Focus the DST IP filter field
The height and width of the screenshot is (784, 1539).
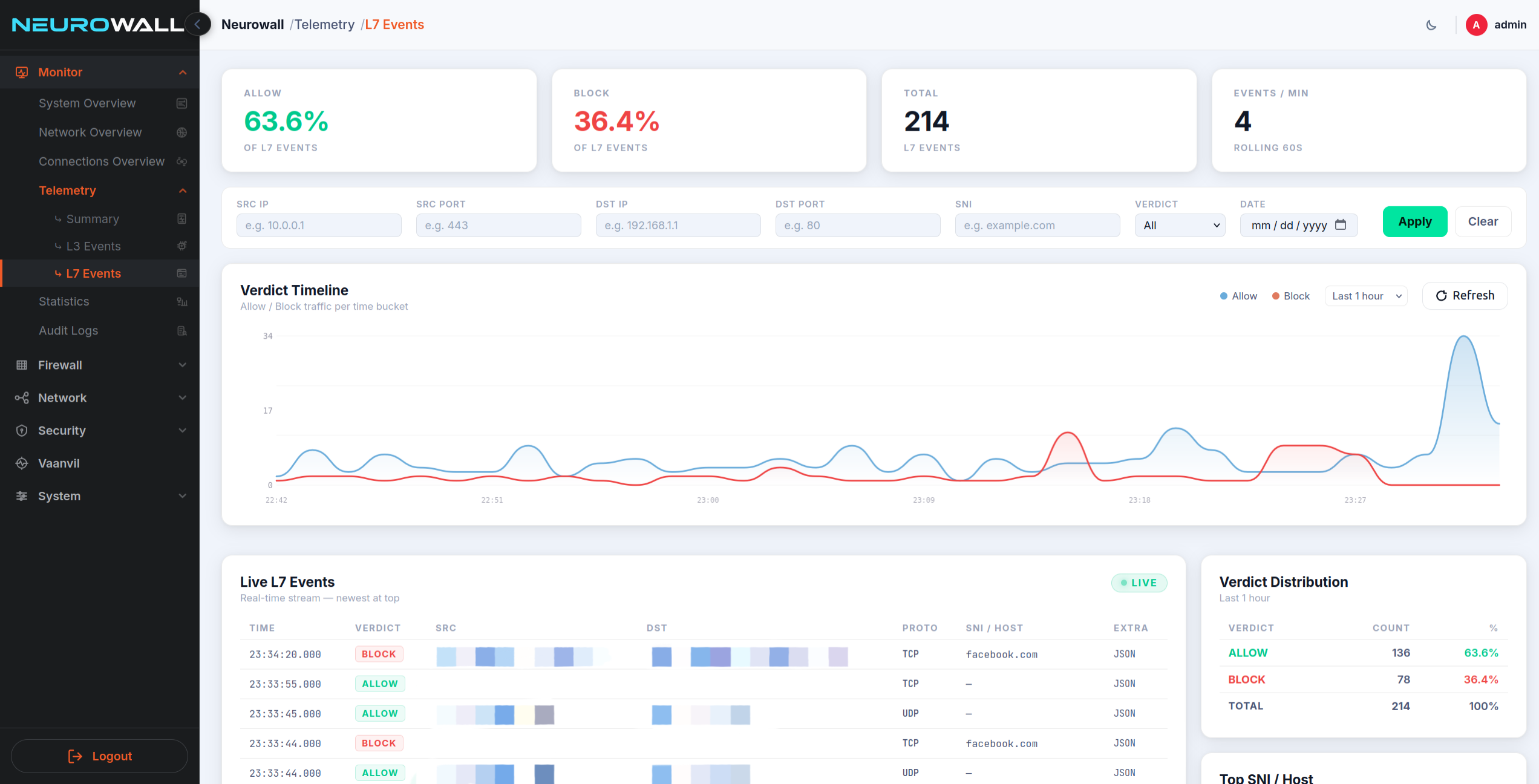pos(678,225)
